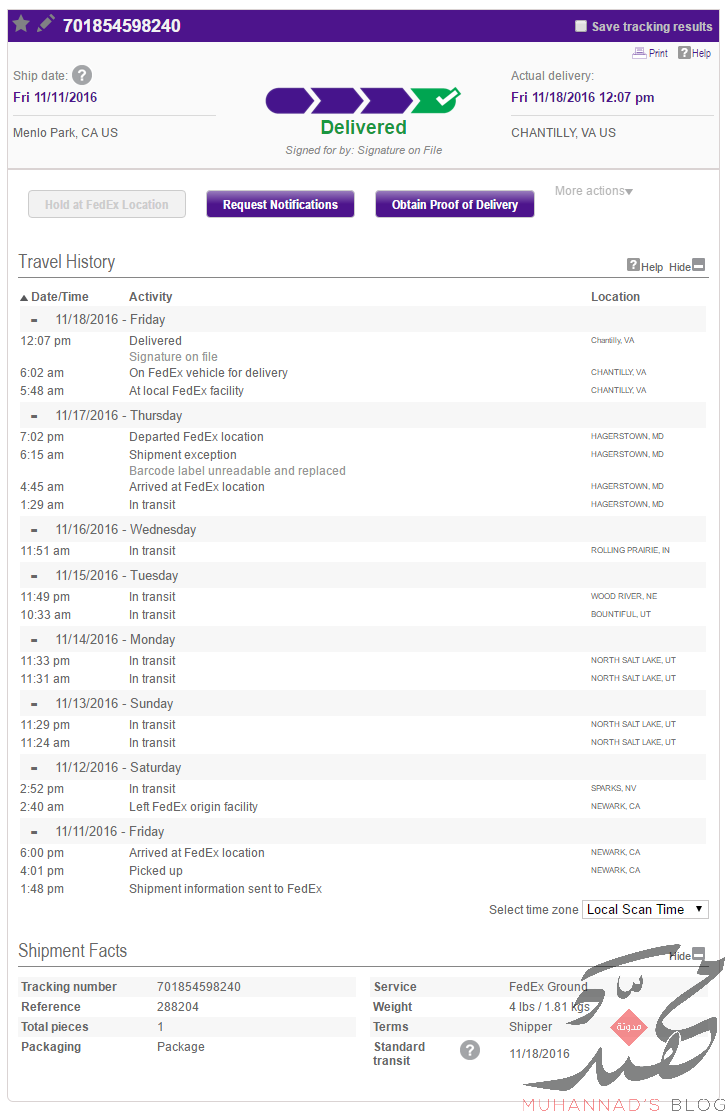Collapse the 11/18/2016 Friday group
Viewport: 725px width, 1111px height.
coord(34,320)
